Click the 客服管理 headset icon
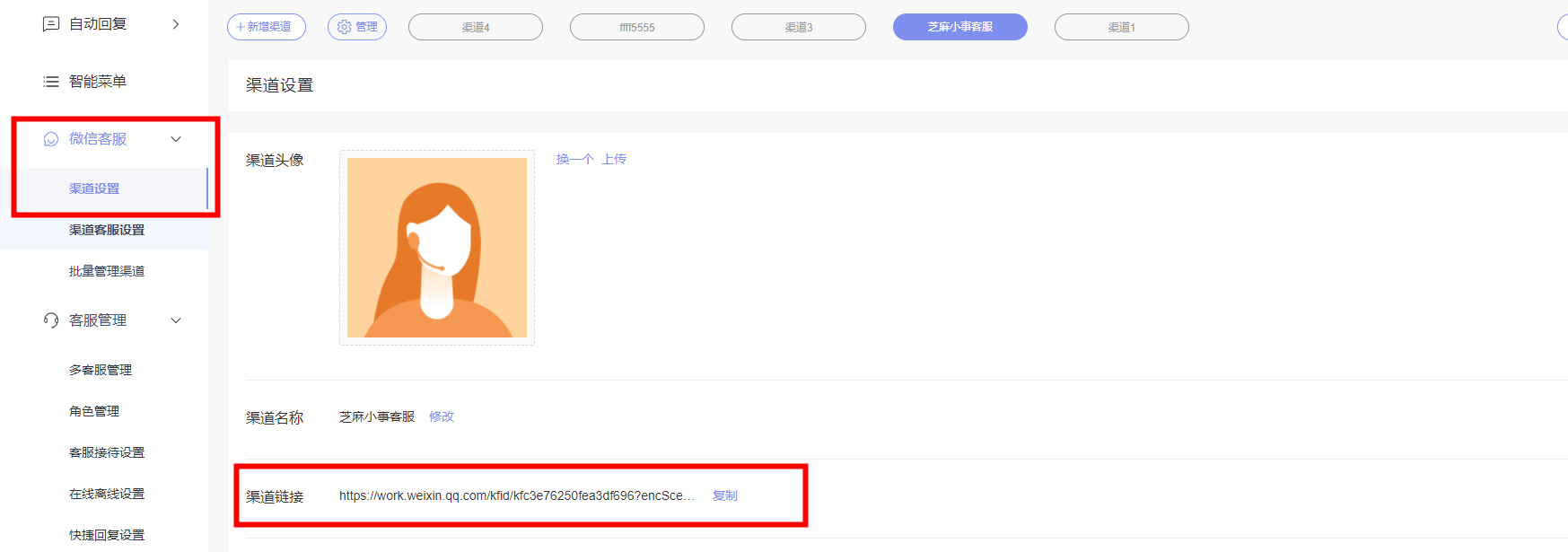This screenshot has height=552, width=1568. tap(51, 320)
